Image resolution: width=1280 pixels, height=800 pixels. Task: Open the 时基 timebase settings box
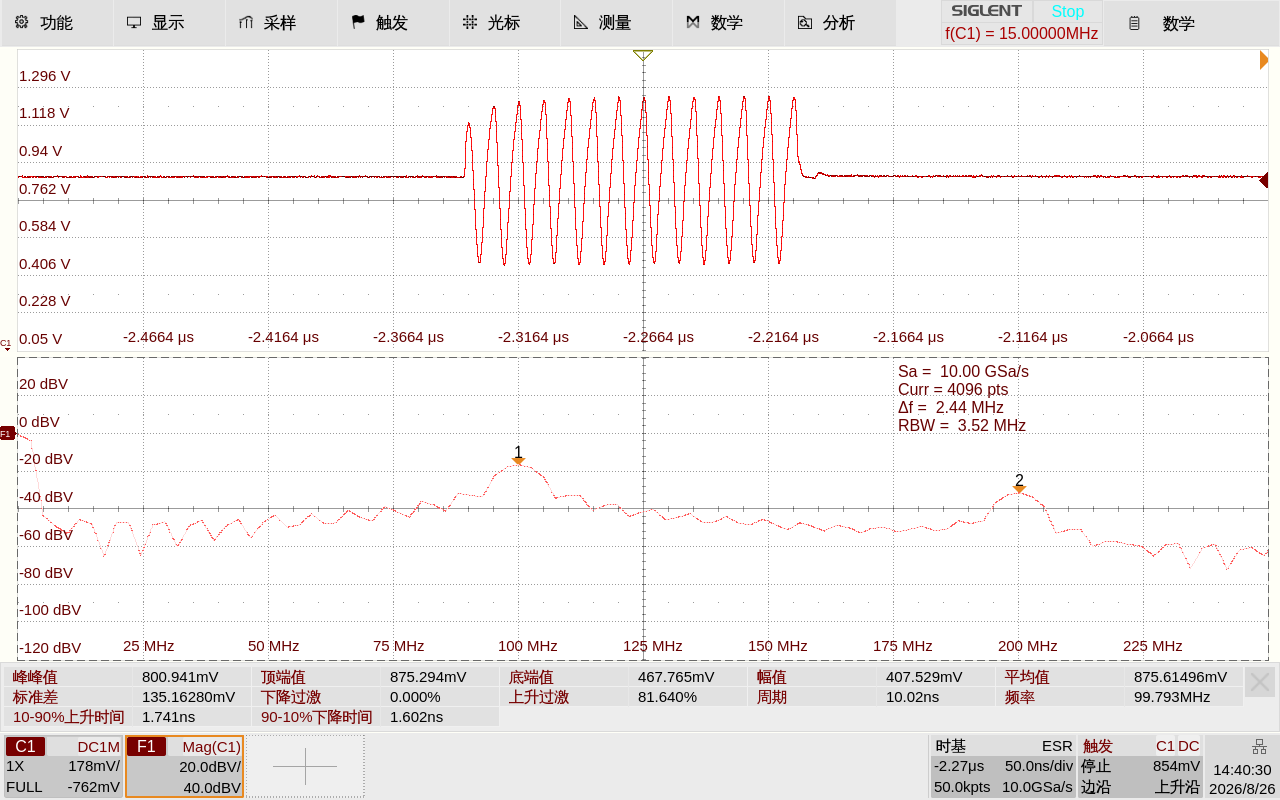coord(1003,766)
